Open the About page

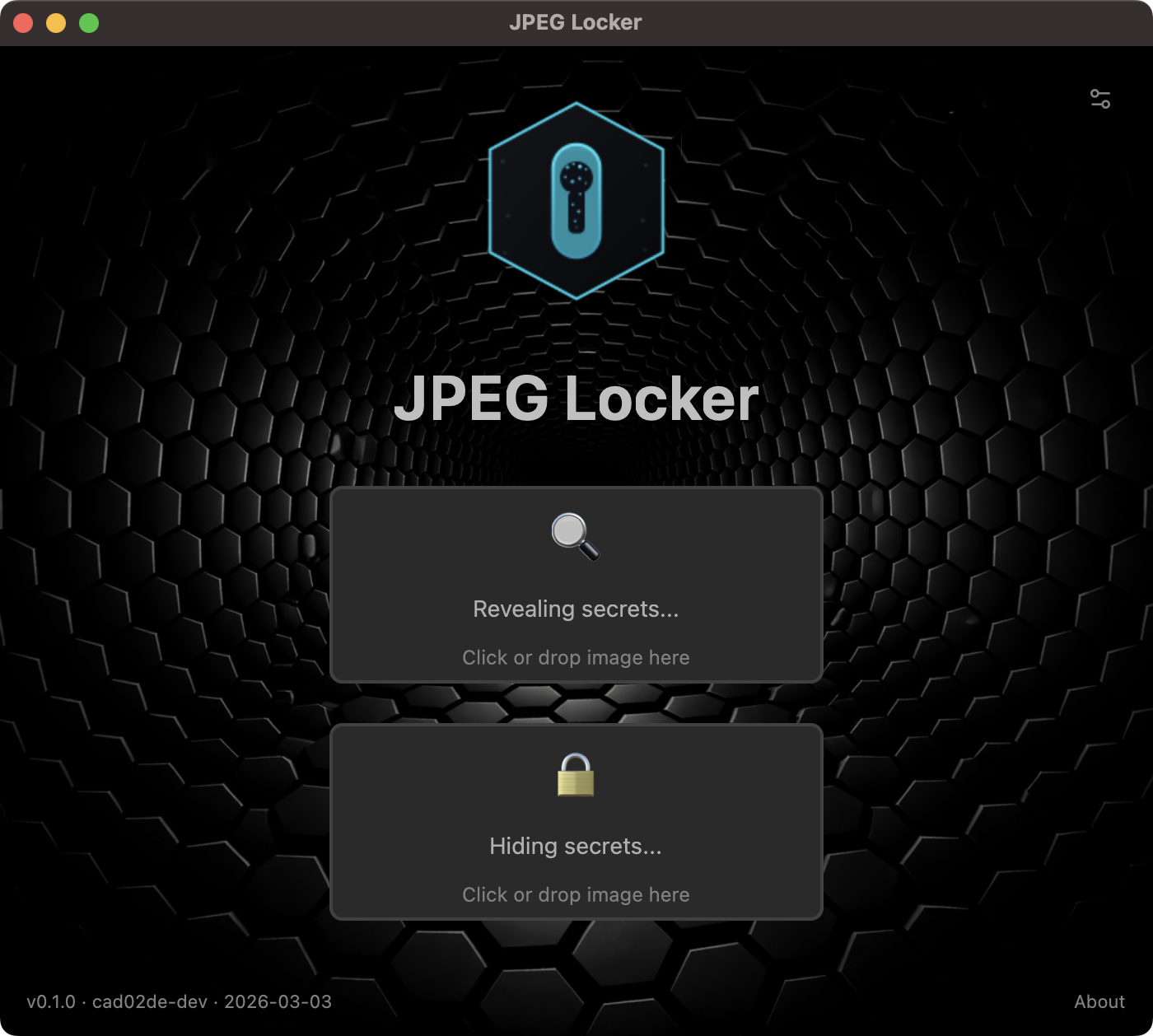point(1100,1001)
